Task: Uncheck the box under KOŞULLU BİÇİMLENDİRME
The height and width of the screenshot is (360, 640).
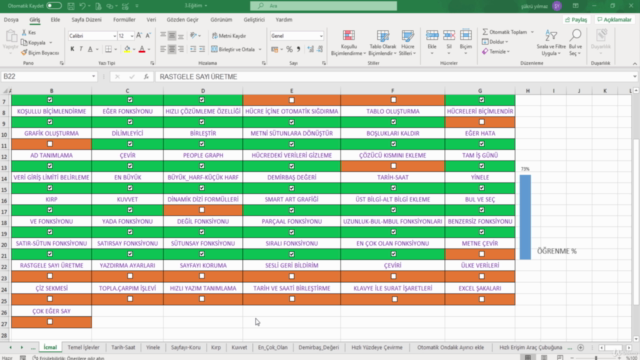Action: pyautogui.click(x=50, y=122)
